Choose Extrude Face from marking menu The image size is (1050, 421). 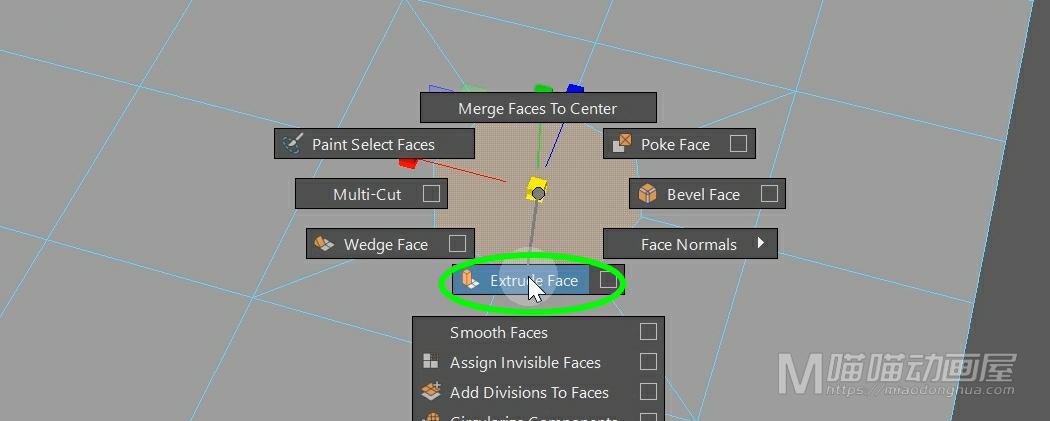click(x=538, y=280)
